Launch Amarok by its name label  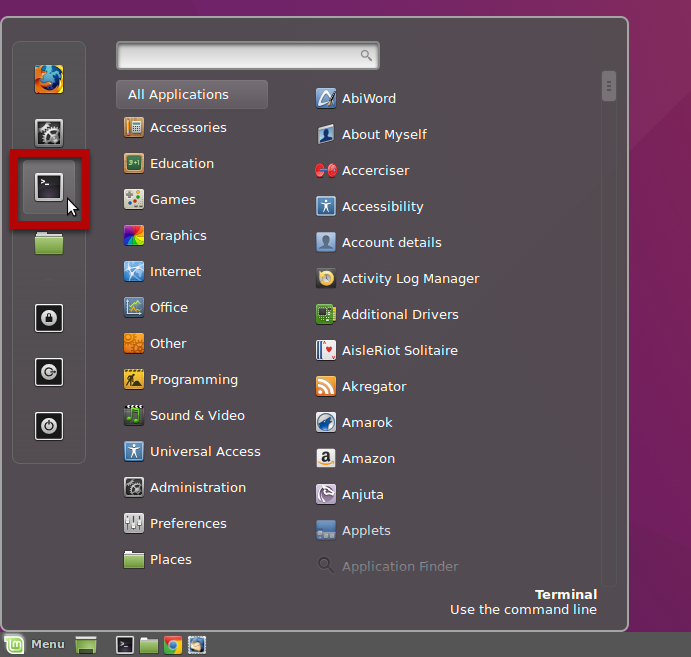pos(367,423)
